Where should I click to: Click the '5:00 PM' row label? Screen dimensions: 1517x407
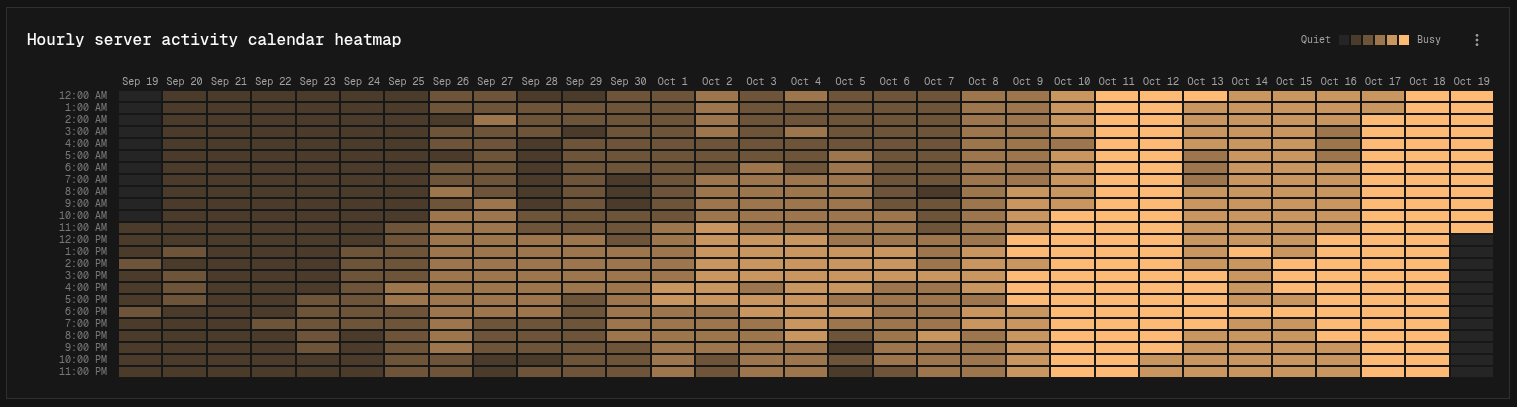pyautogui.click(x=86, y=300)
